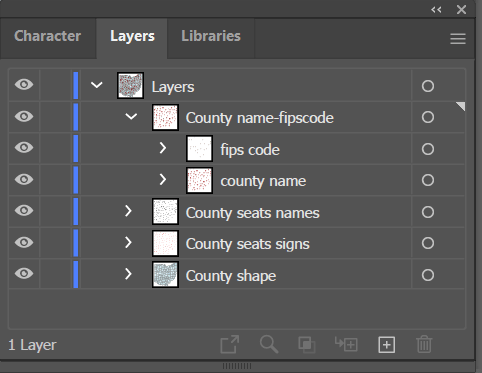Collapse the top-level Layers layer
The image size is (482, 373).
[97, 85]
